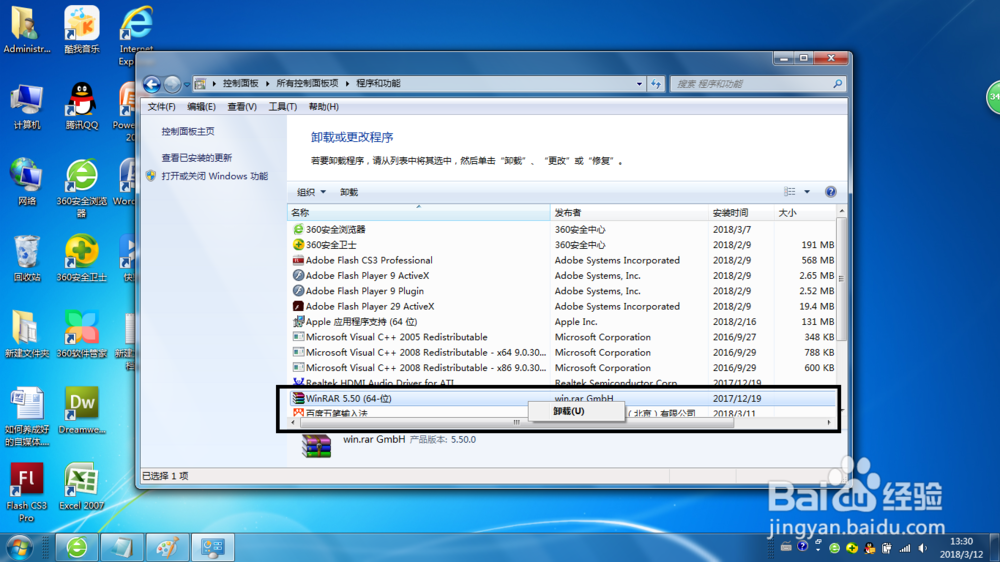Open the 帮助(H) menu
The width and height of the screenshot is (1000, 562).
pos(323,107)
